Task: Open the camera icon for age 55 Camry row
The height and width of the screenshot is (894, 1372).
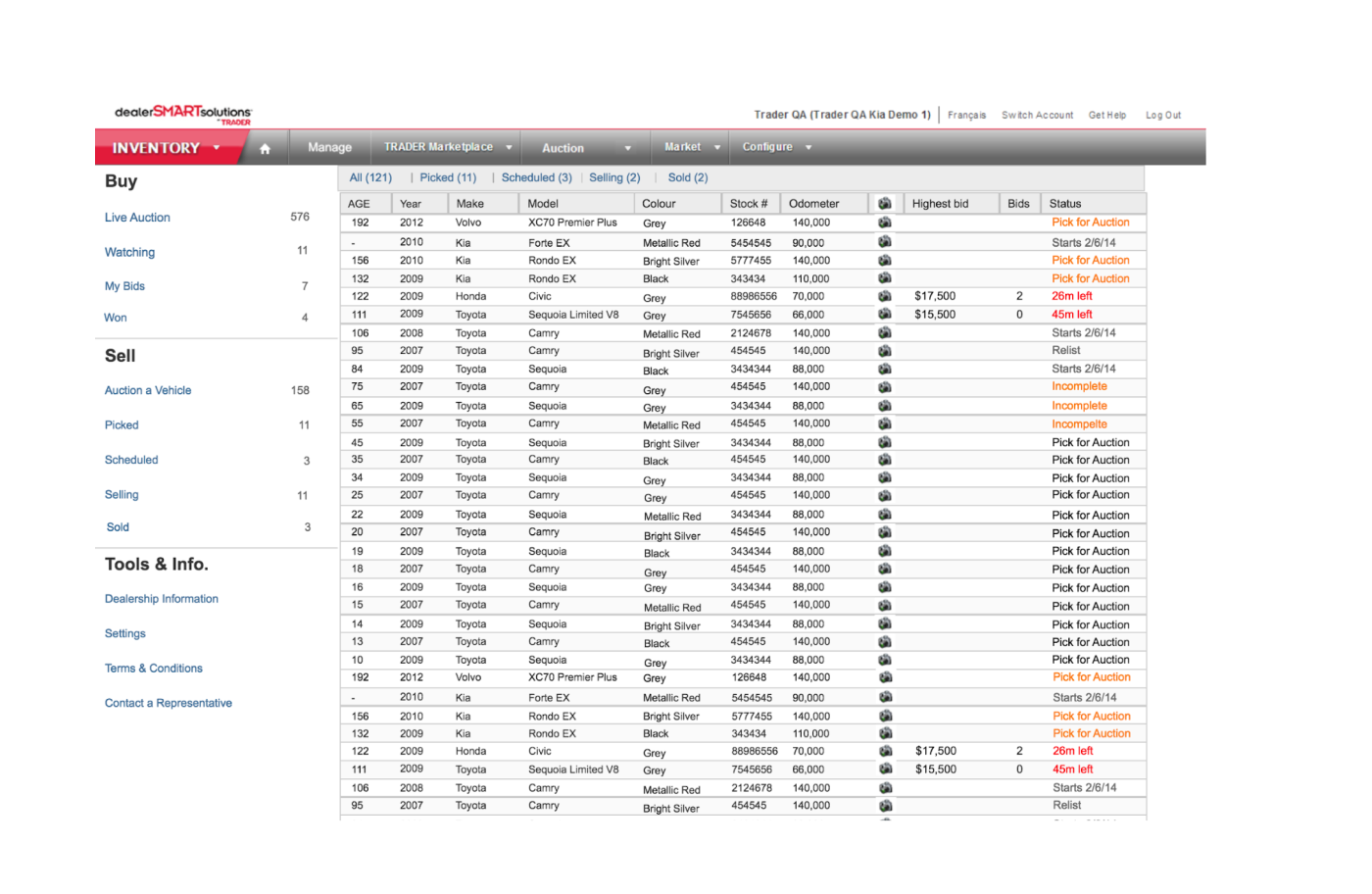Action: [885, 423]
